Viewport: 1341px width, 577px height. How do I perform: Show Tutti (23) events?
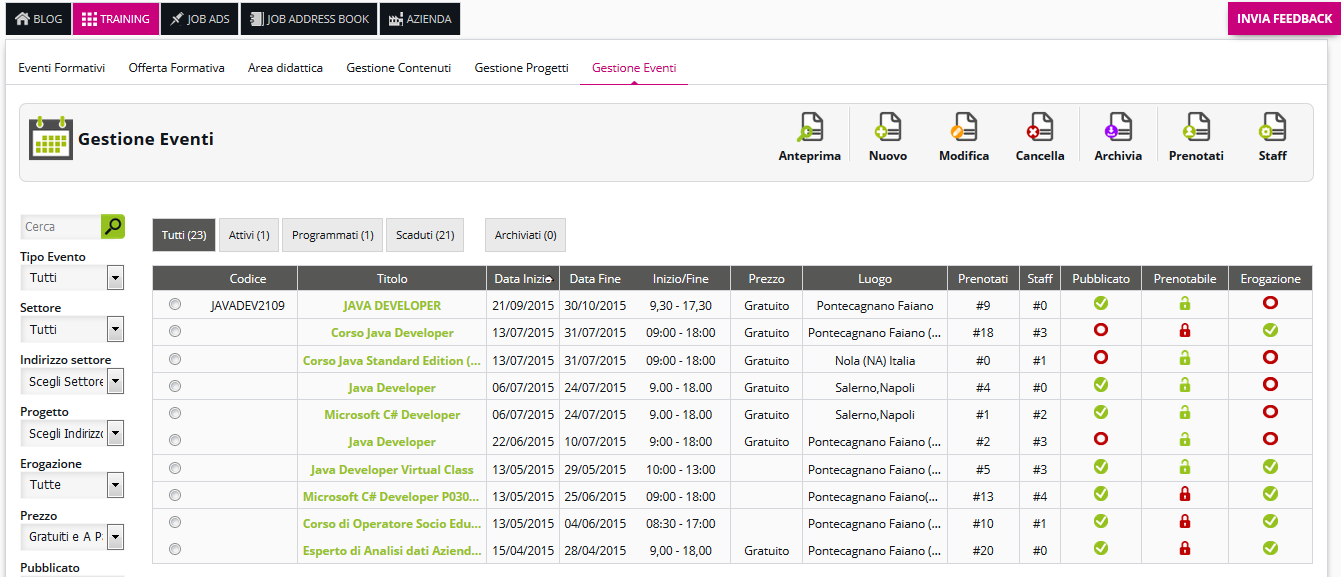coord(184,235)
